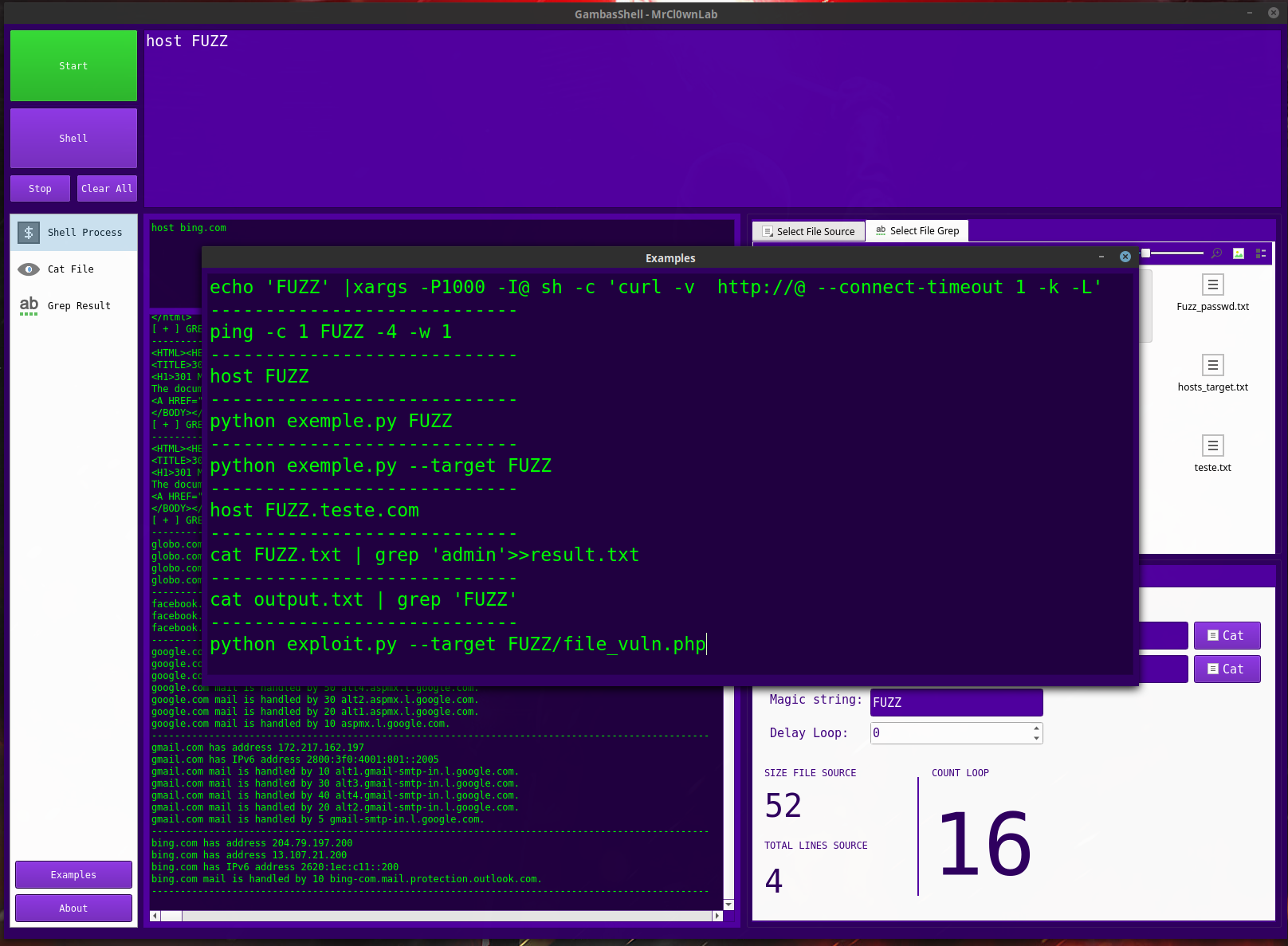Close the Examples dialog
The width and height of the screenshot is (1288, 946).
[x=1125, y=257]
